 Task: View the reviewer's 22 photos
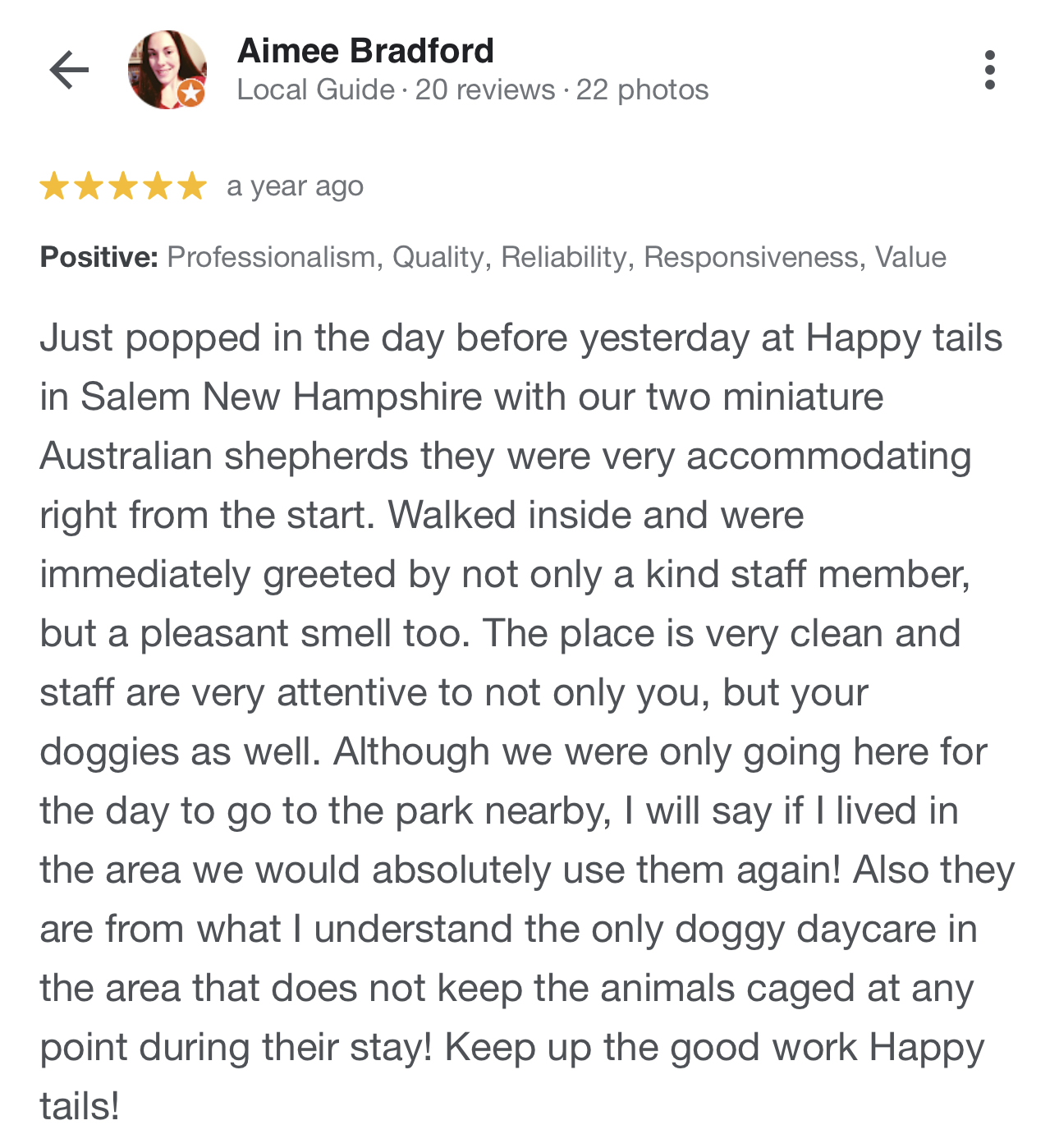pyautogui.click(x=642, y=90)
